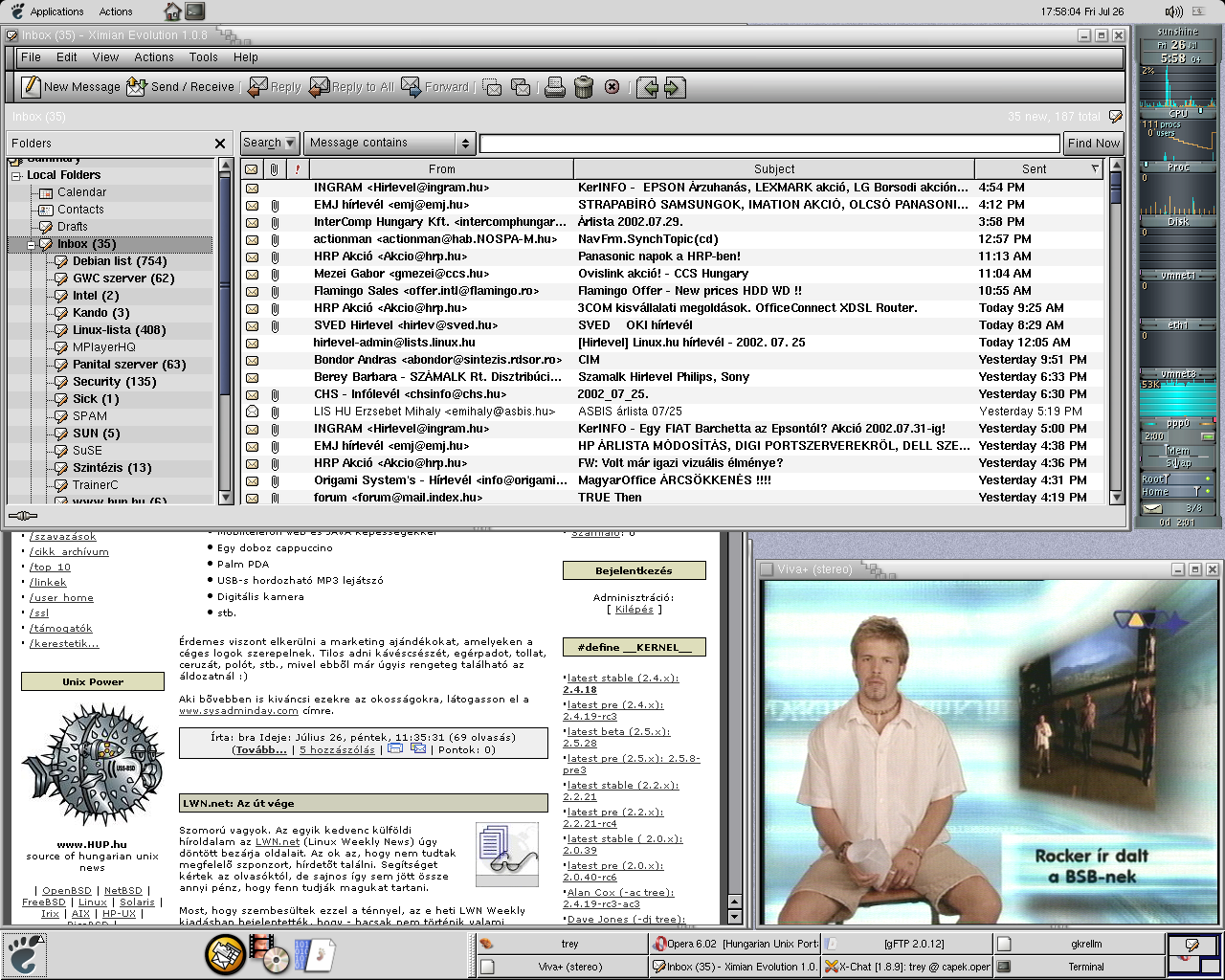Open the File menu in Evolution

[x=31, y=57]
